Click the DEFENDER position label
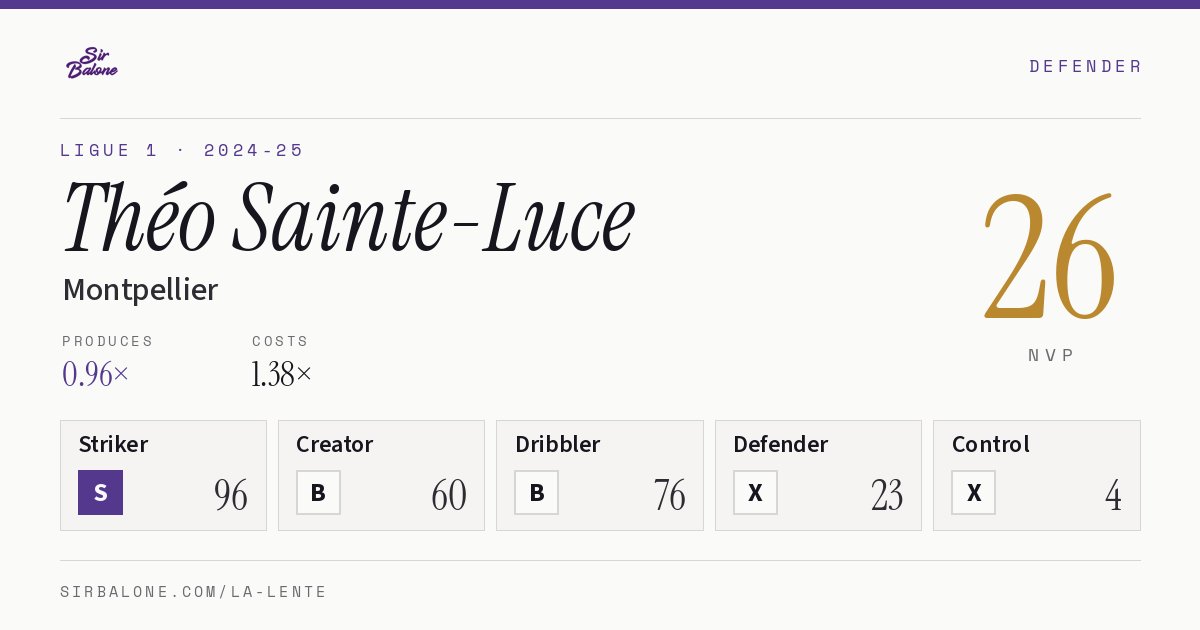 1085,66
